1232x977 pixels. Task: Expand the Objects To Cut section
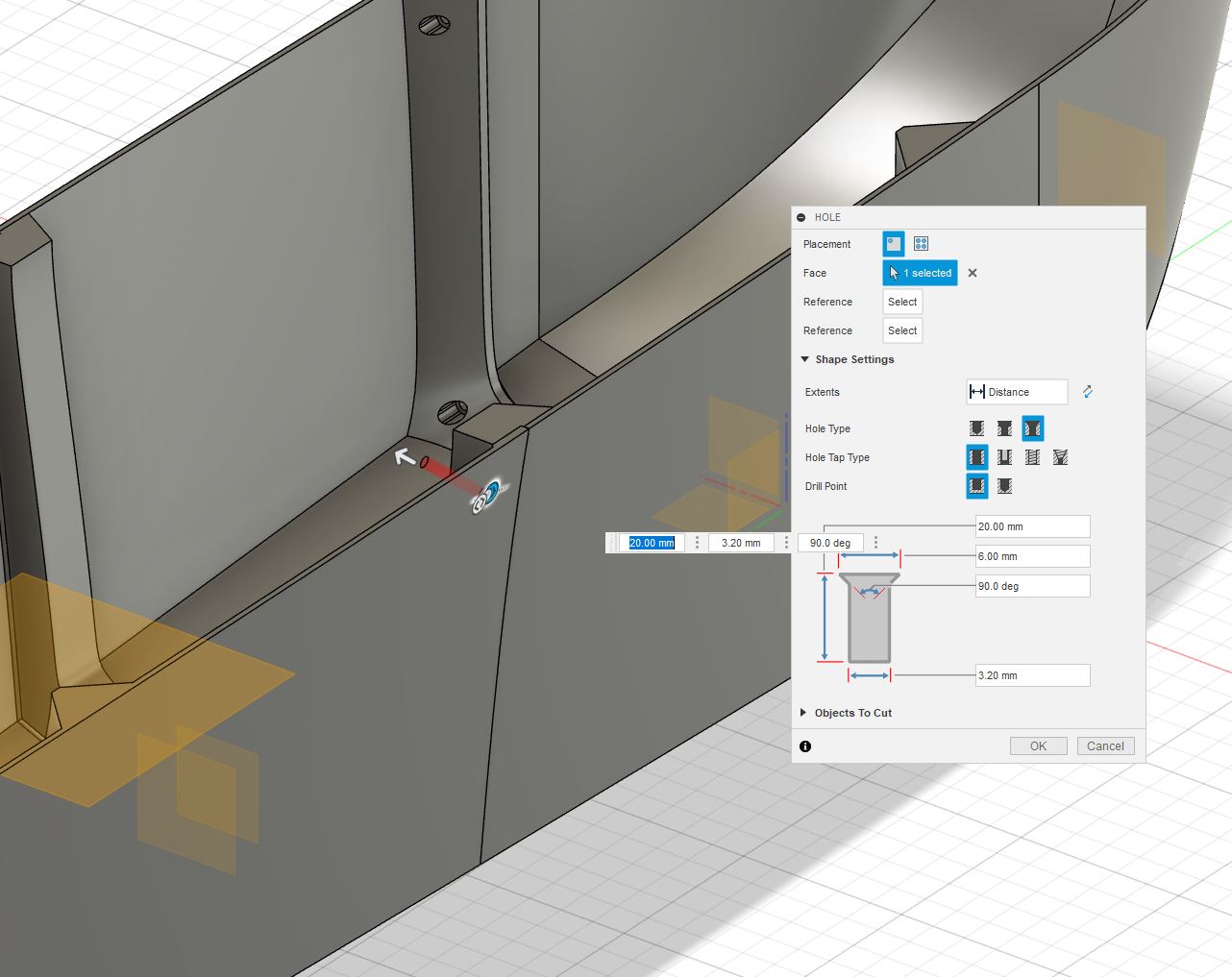(803, 713)
